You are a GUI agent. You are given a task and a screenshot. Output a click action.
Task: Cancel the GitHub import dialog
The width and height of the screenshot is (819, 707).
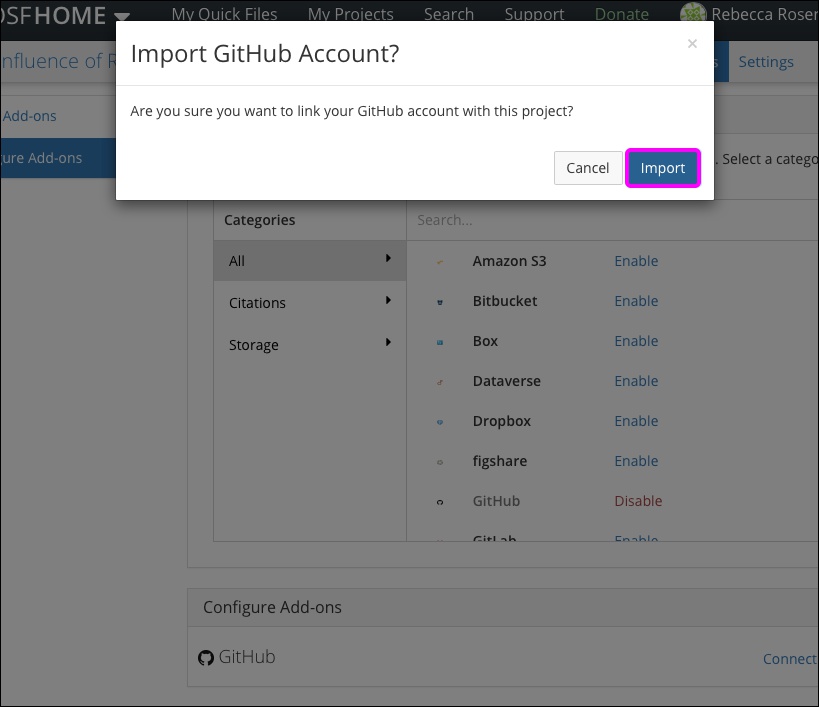pos(588,168)
